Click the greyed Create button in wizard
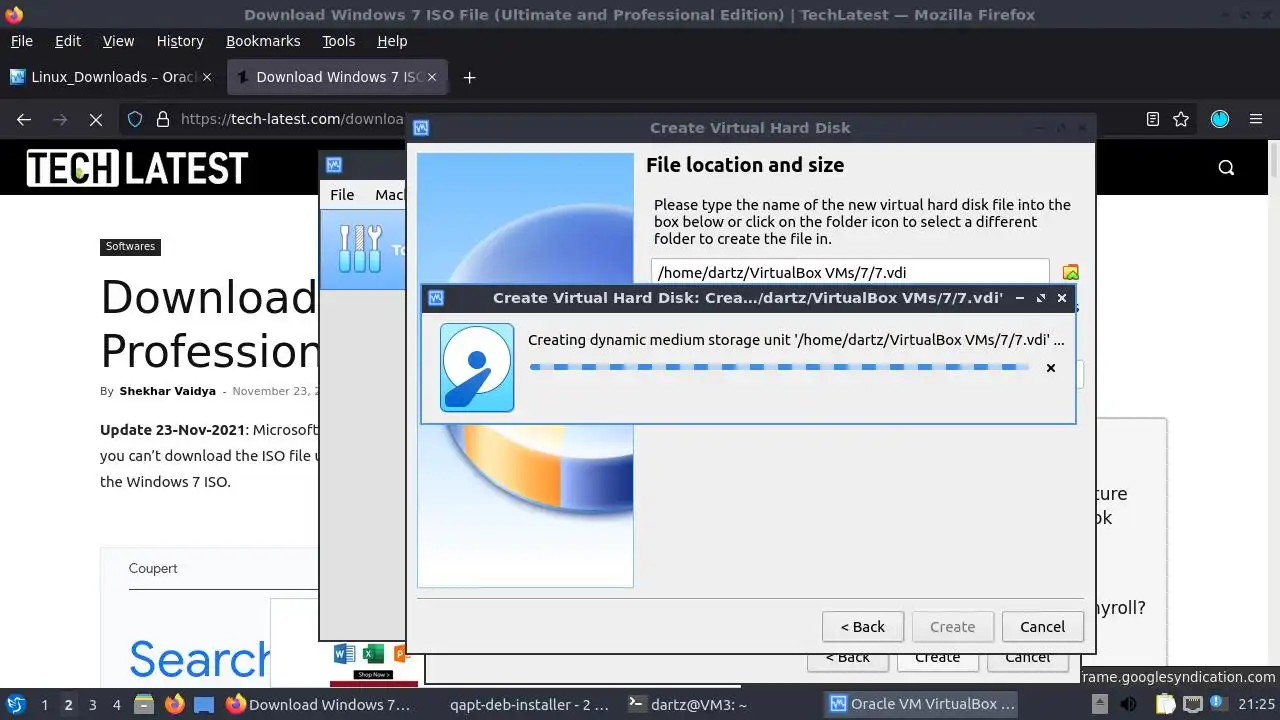 [953, 627]
